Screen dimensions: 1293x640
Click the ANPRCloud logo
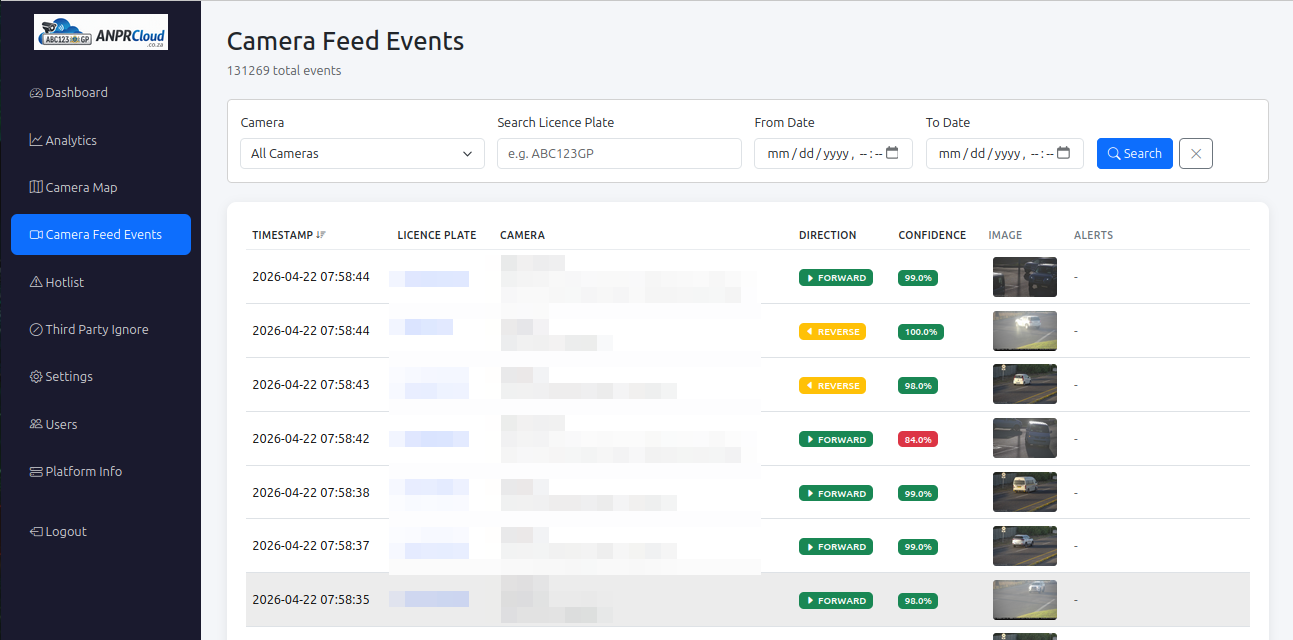[x=101, y=32]
